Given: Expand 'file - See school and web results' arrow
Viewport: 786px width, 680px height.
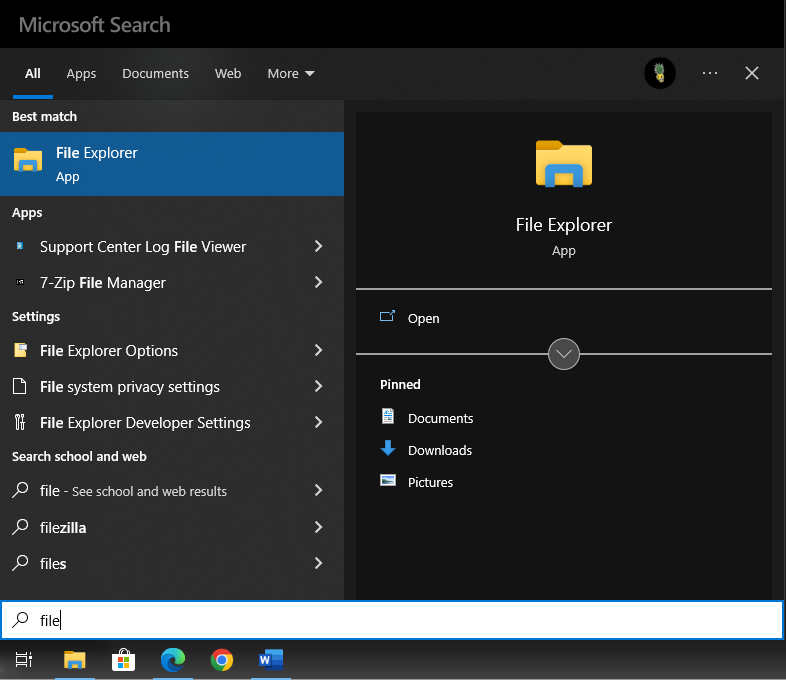Looking at the screenshot, I should (318, 490).
